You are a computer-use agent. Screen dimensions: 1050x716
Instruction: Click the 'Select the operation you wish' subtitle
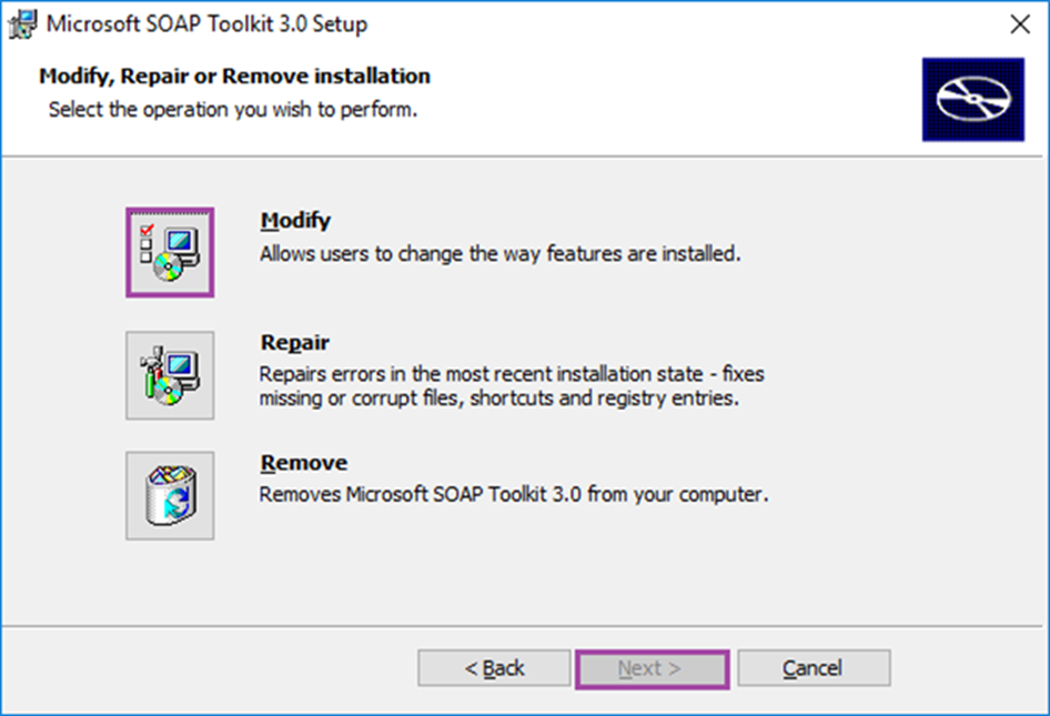tap(233, 109)
